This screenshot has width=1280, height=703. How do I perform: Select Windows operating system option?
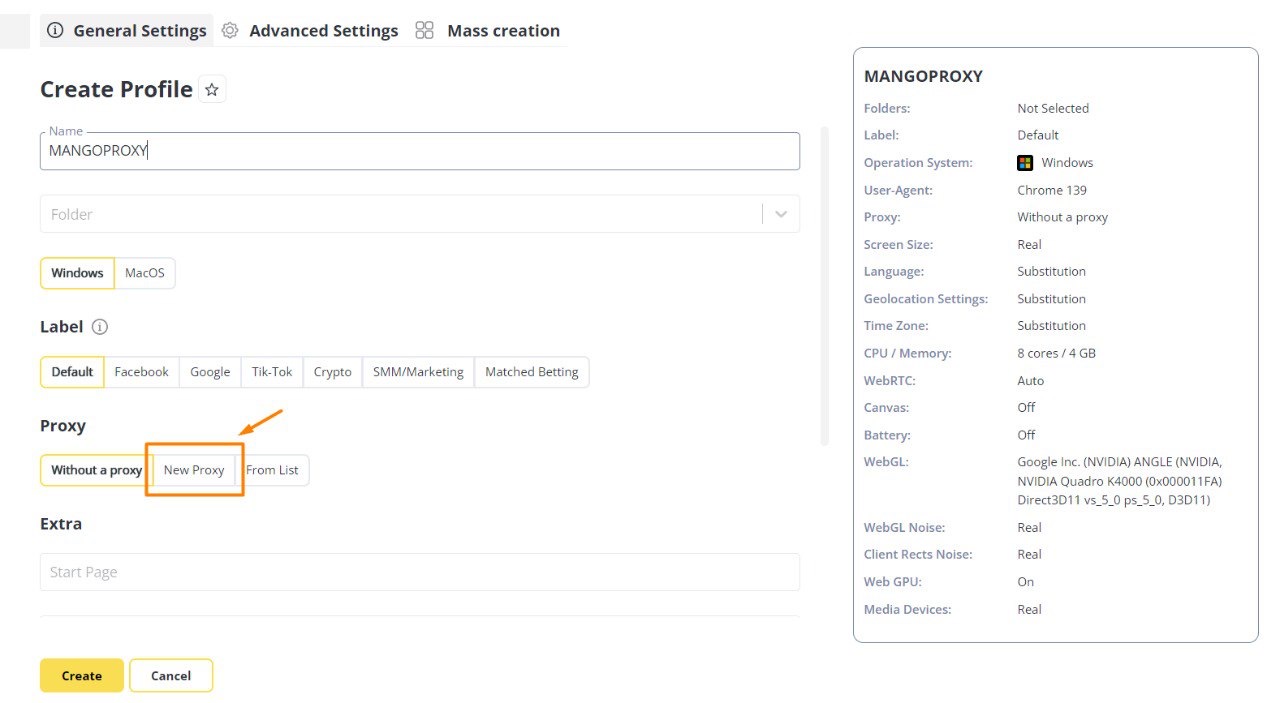tap(77, 273)
